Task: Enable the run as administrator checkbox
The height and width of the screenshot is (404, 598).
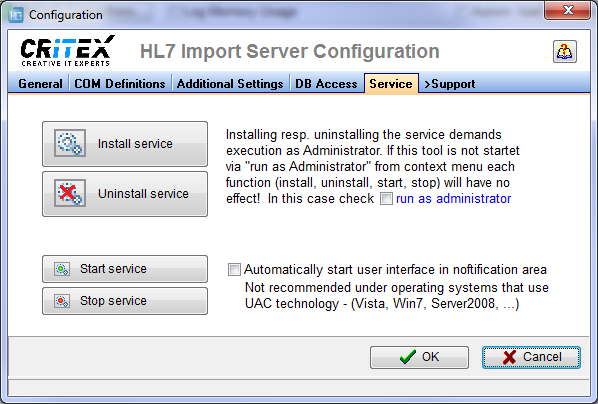Action: [386, 199]
